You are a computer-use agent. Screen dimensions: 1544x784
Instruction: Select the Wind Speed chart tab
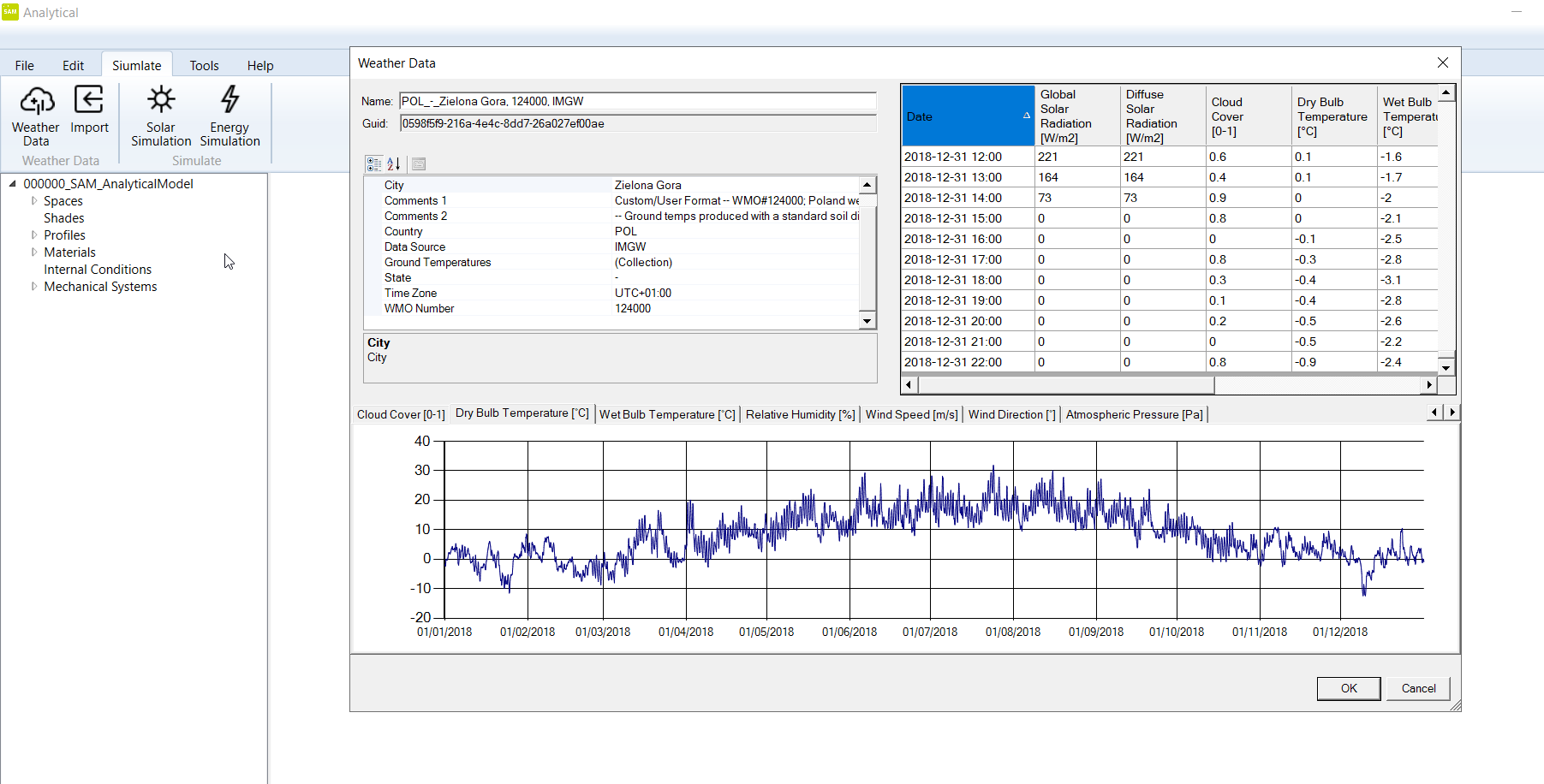911,414
